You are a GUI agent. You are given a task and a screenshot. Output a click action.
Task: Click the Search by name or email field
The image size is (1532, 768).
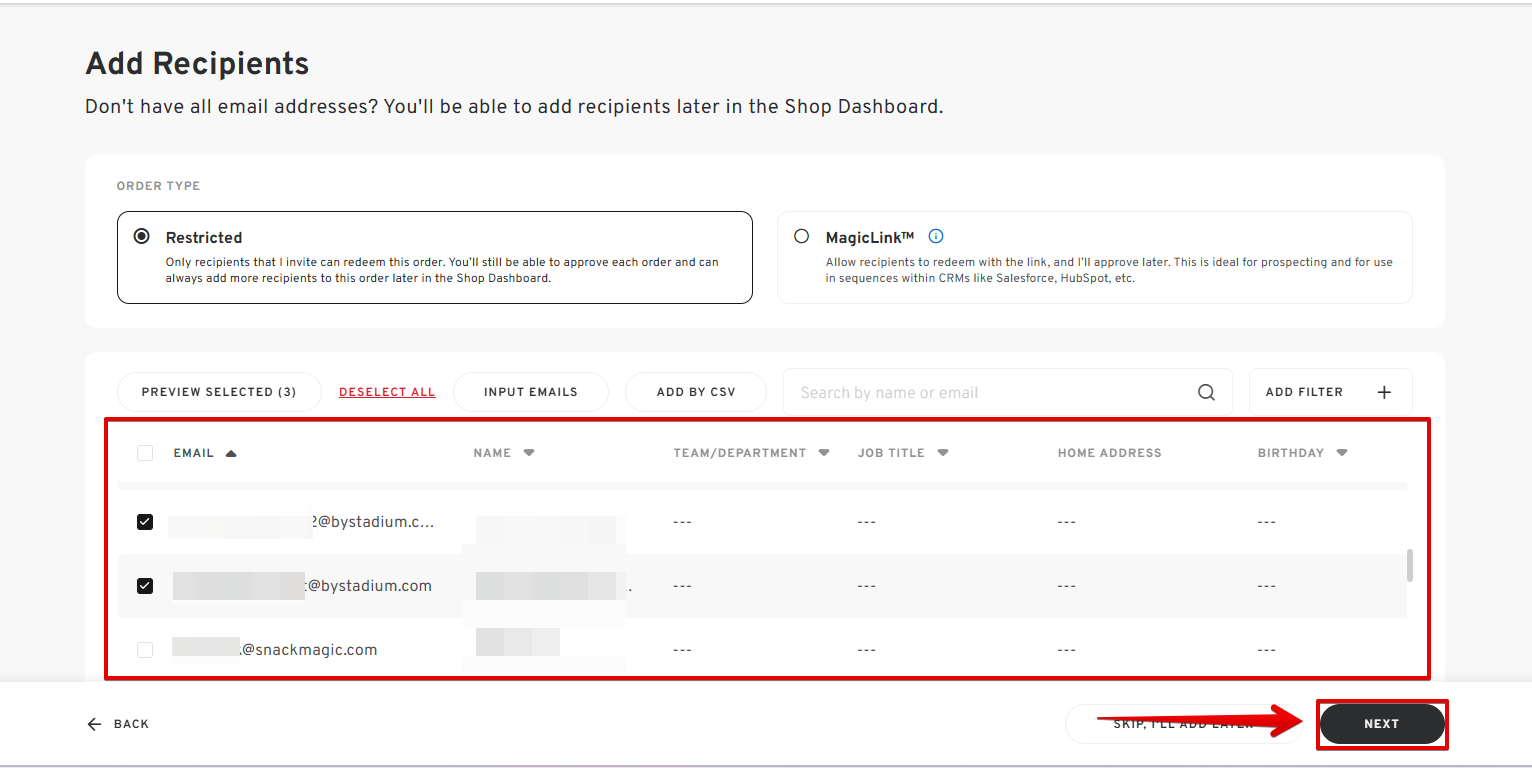(990, 393)
